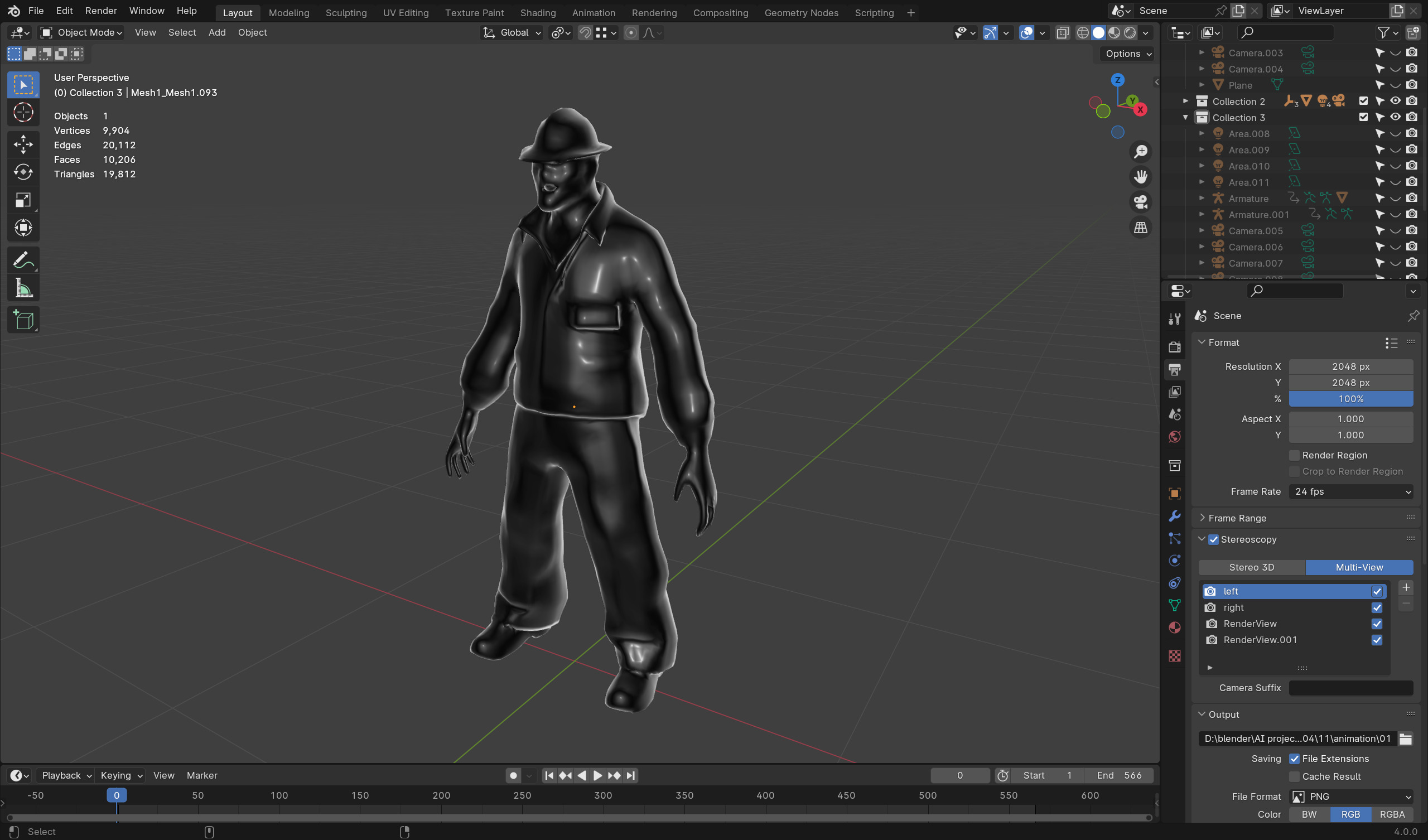Open the World properties tab

click(1175, 436)
